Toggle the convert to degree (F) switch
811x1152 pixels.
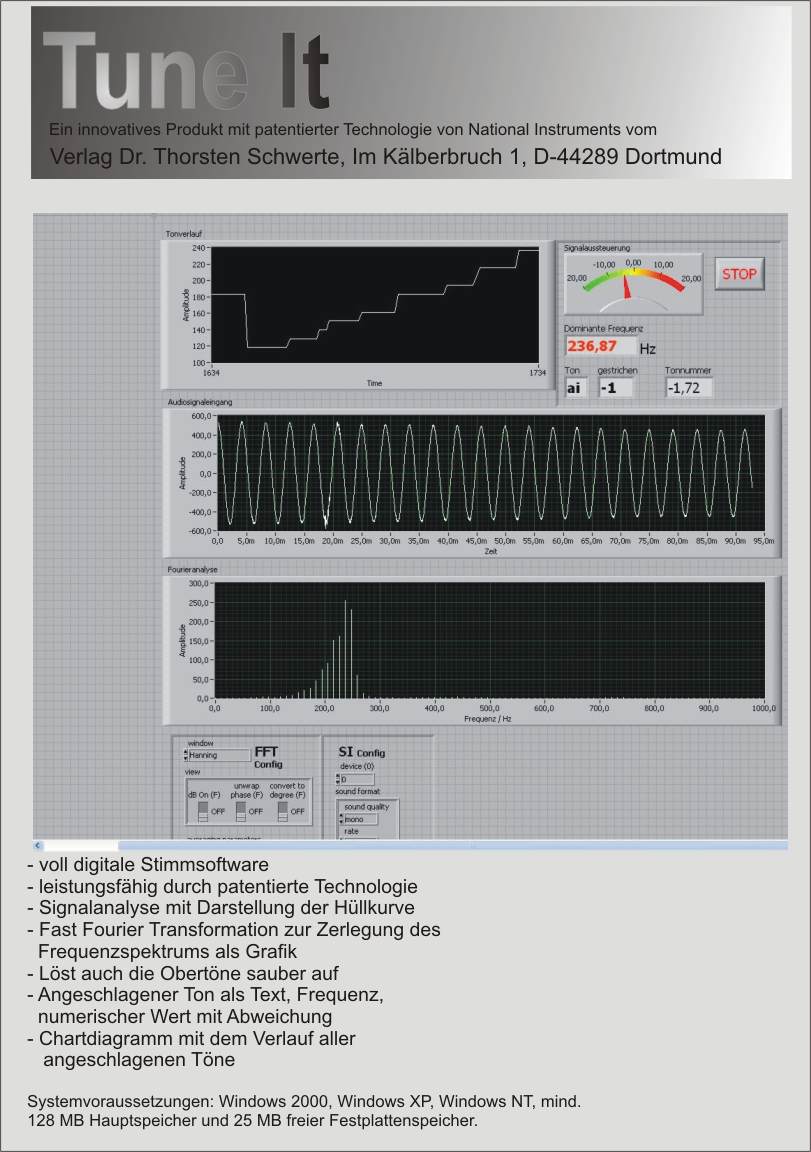click(x=283, y=811)
